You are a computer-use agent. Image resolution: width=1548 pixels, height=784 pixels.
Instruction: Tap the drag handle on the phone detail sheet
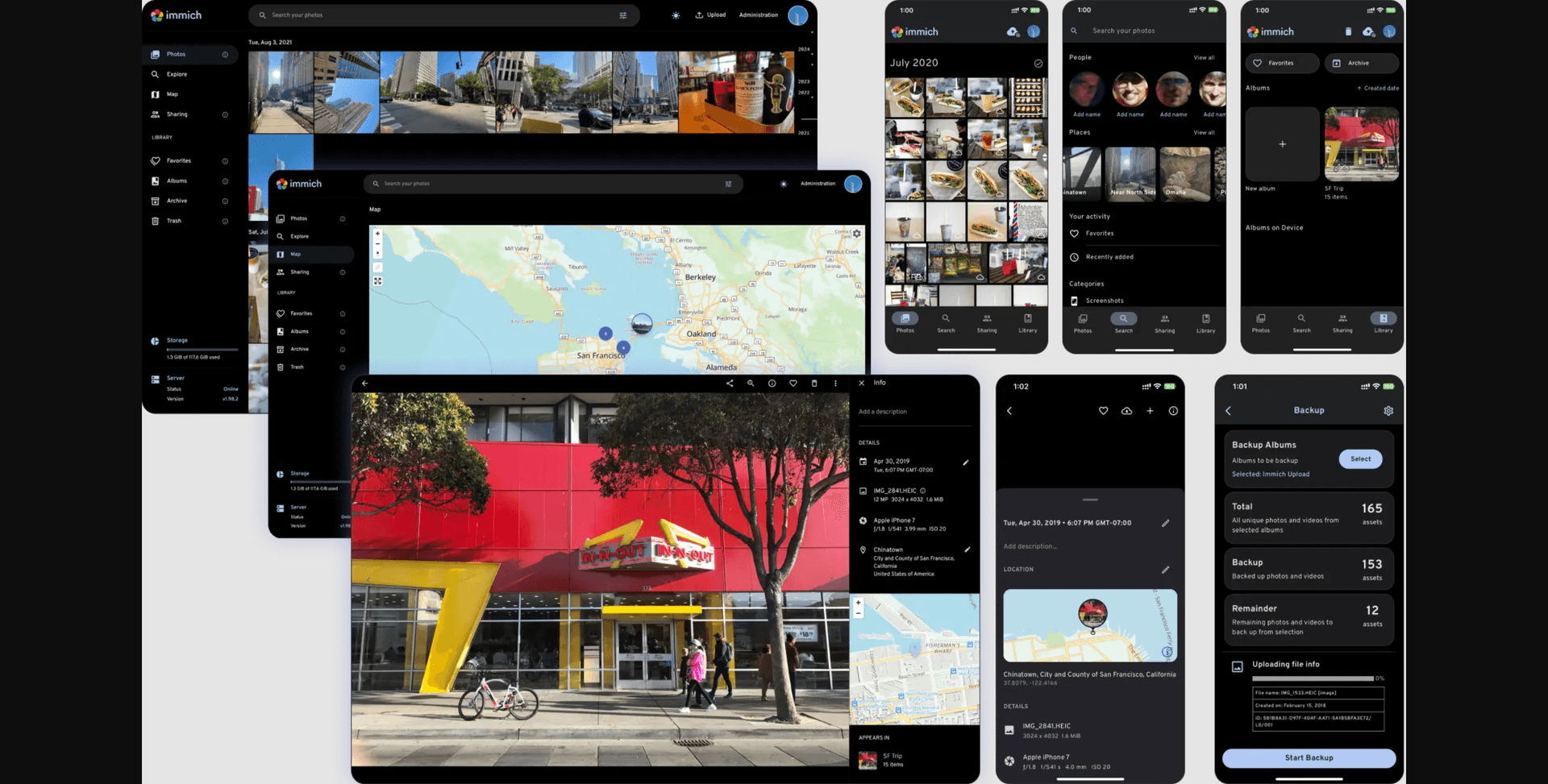1090,500
